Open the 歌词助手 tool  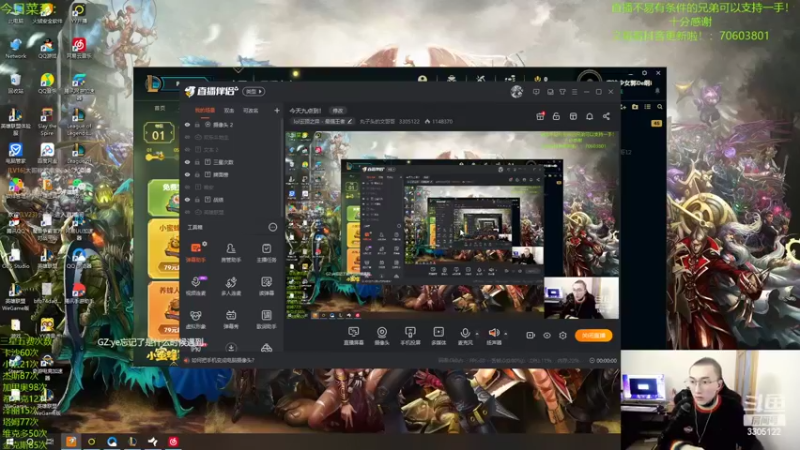pos(266,319)
